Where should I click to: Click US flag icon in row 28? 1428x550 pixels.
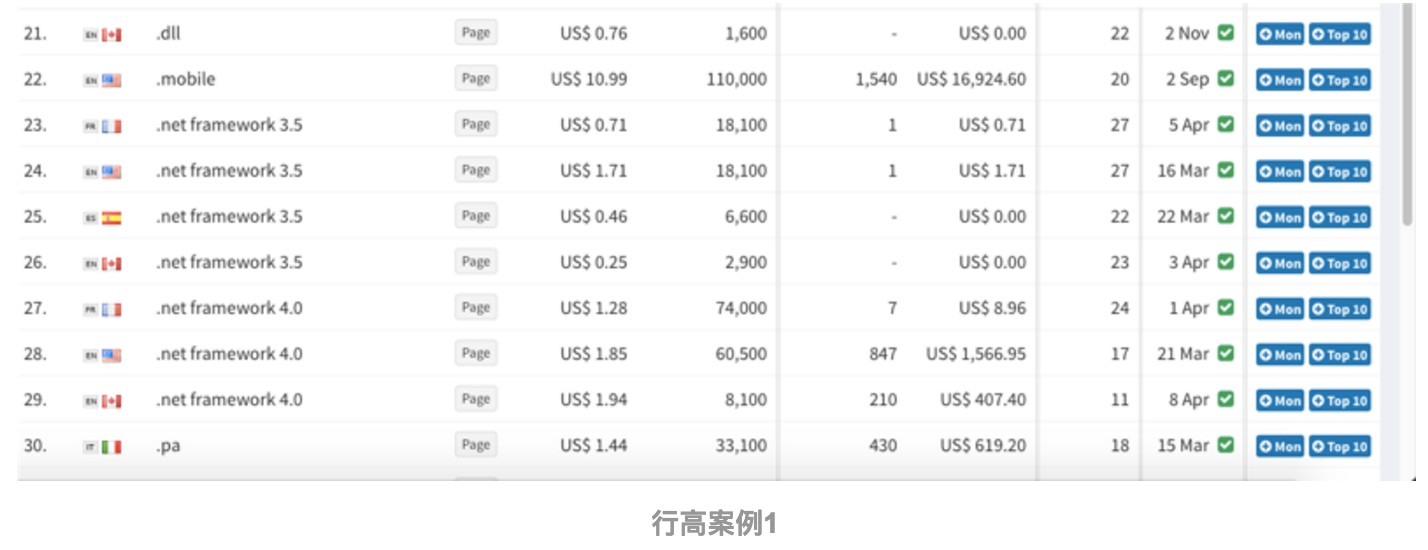click(111, 356)
